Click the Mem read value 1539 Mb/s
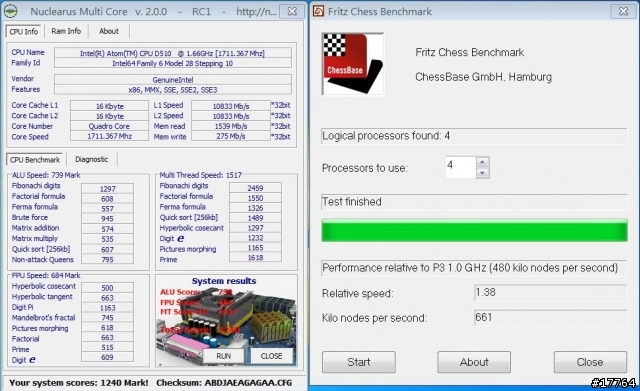The height and width of the screenshot is (391, 640). [231, 126]
